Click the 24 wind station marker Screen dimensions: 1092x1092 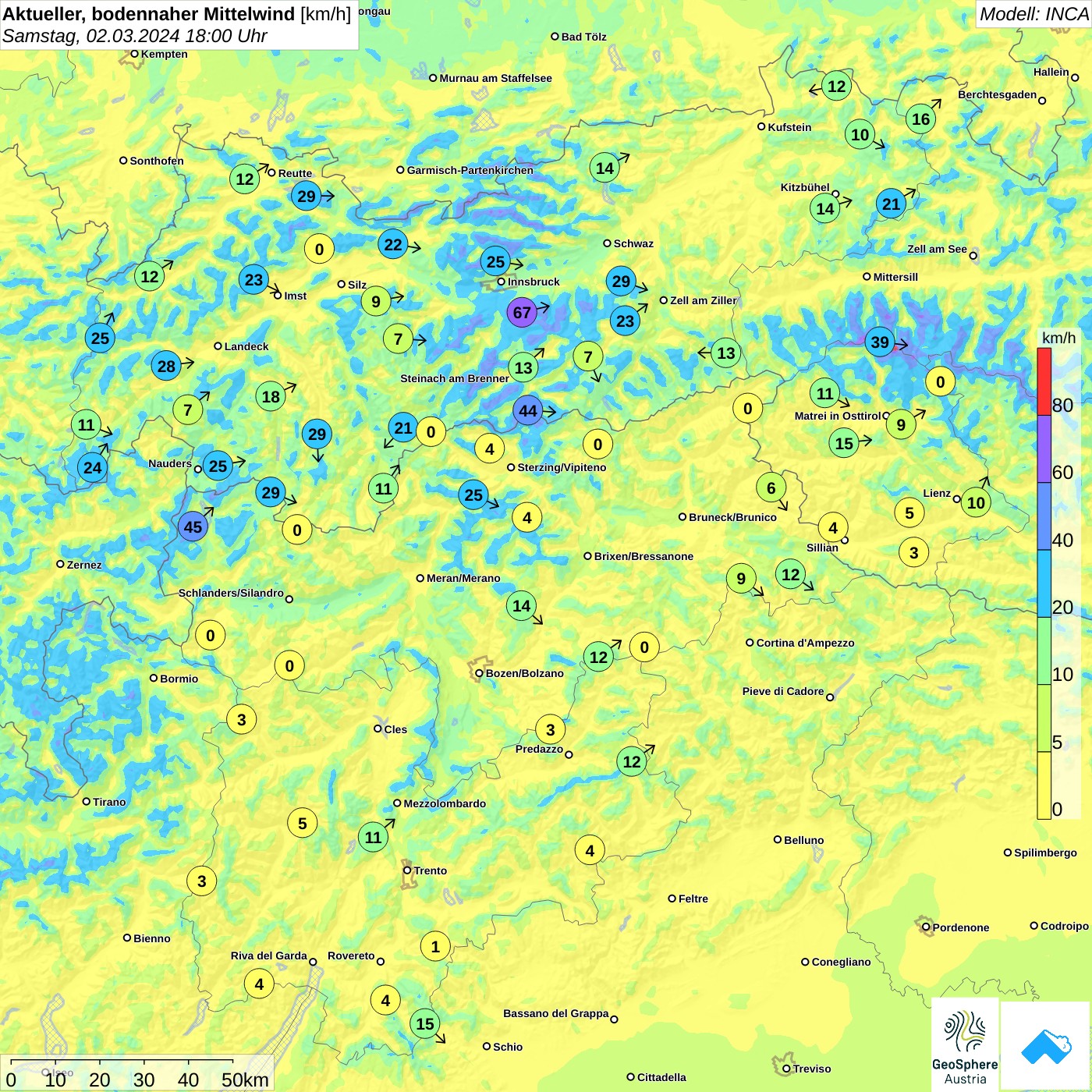point(93,467)
